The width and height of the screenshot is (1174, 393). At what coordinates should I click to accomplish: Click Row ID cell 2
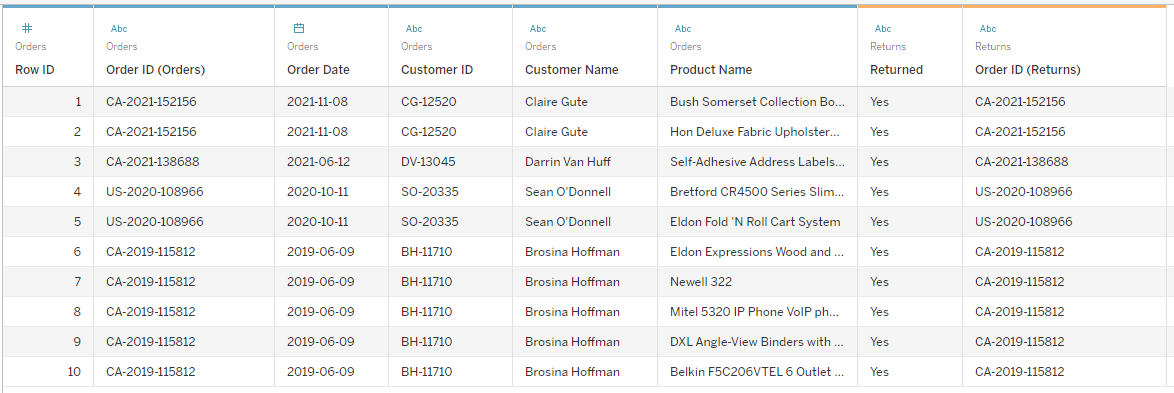pyautogui.click(x=47, y=132)
